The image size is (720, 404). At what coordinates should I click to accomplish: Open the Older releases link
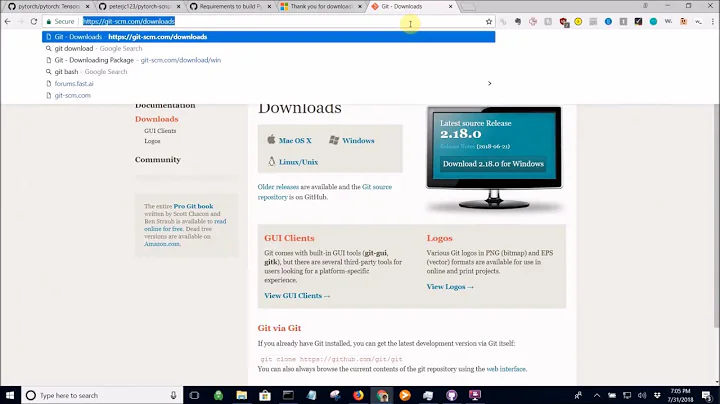coord(278,187)
